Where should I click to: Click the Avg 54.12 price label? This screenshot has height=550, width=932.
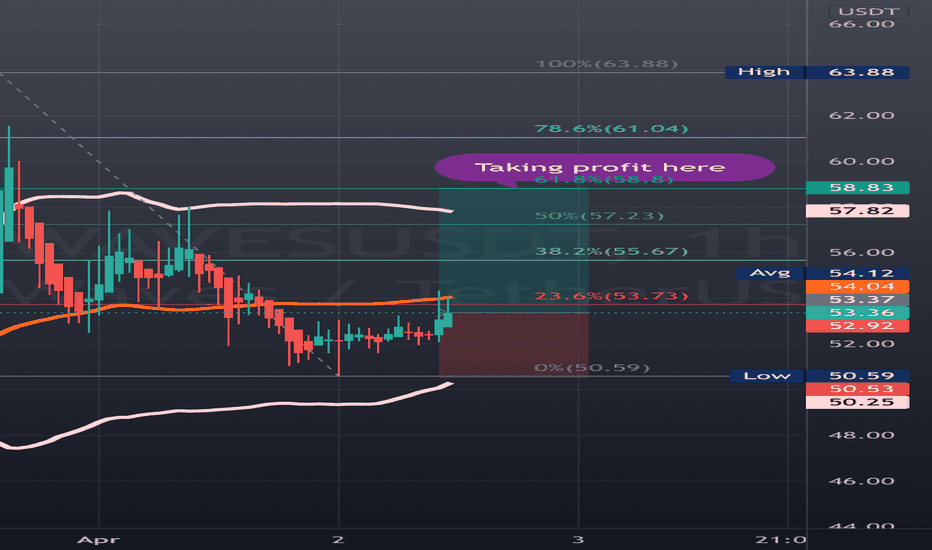tap(823, 273)
